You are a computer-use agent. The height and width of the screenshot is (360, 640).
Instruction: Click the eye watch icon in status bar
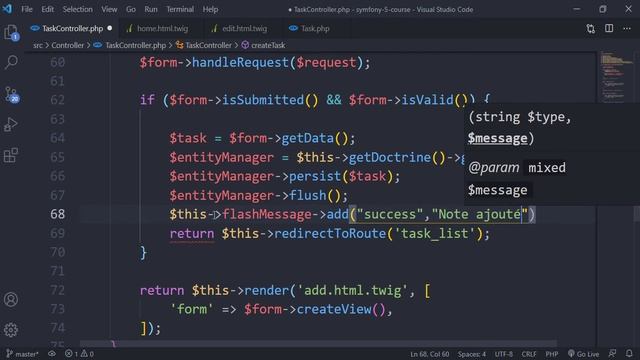[52, 354]
